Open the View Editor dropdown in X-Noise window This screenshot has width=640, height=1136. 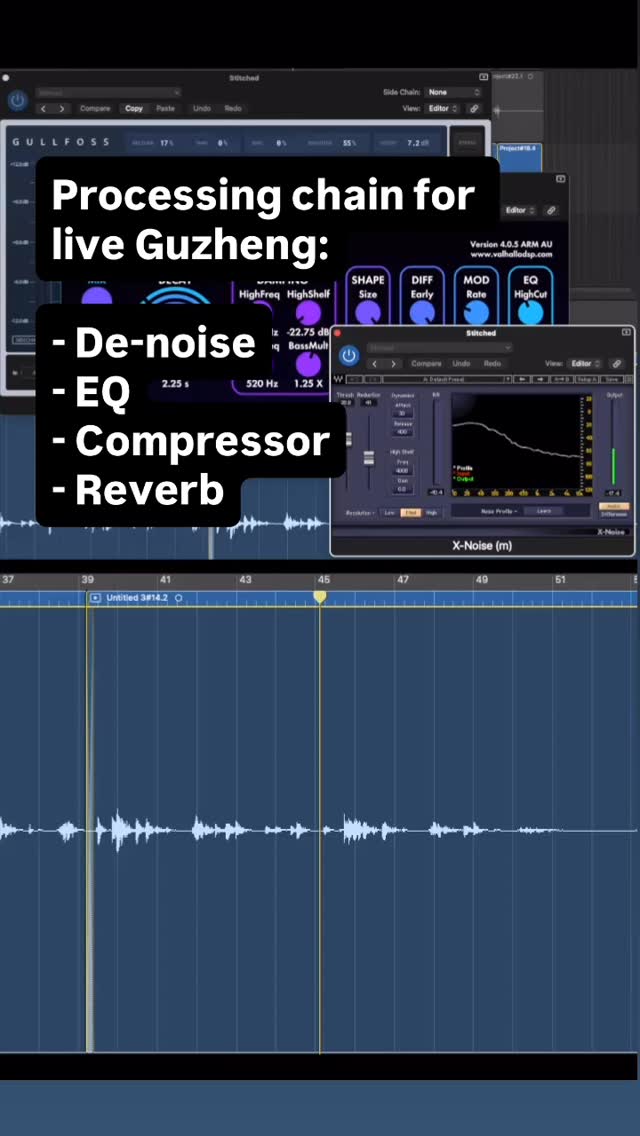586,364
